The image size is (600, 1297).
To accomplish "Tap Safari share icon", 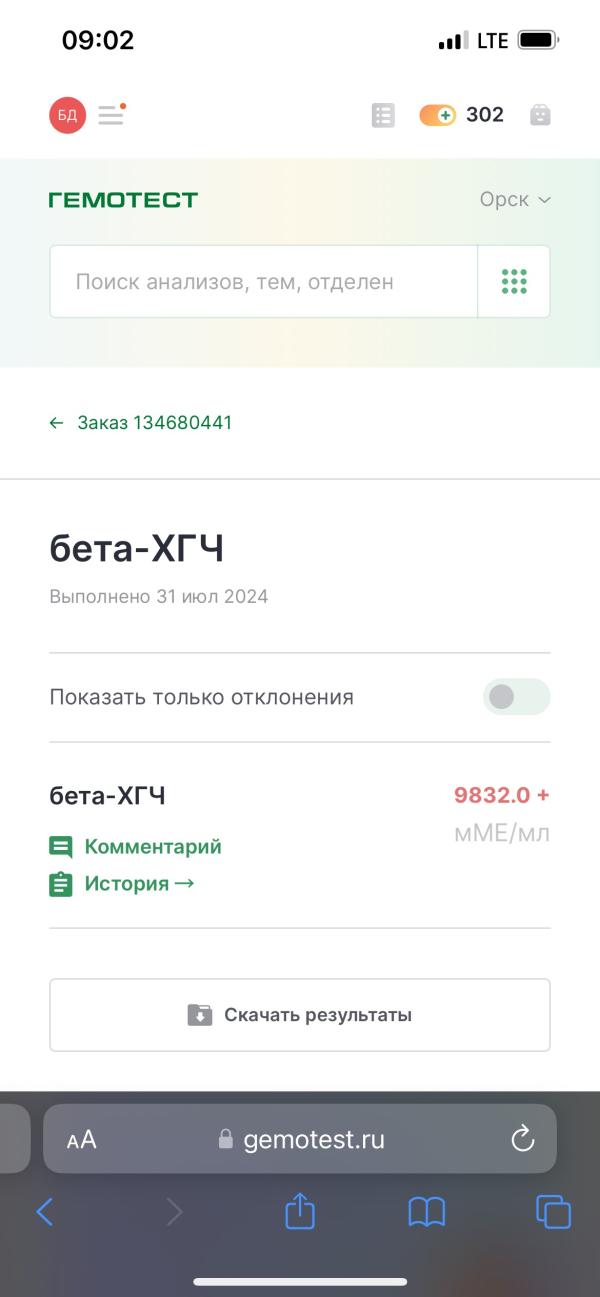I will pyautogui.click(x=300, y=1212).
